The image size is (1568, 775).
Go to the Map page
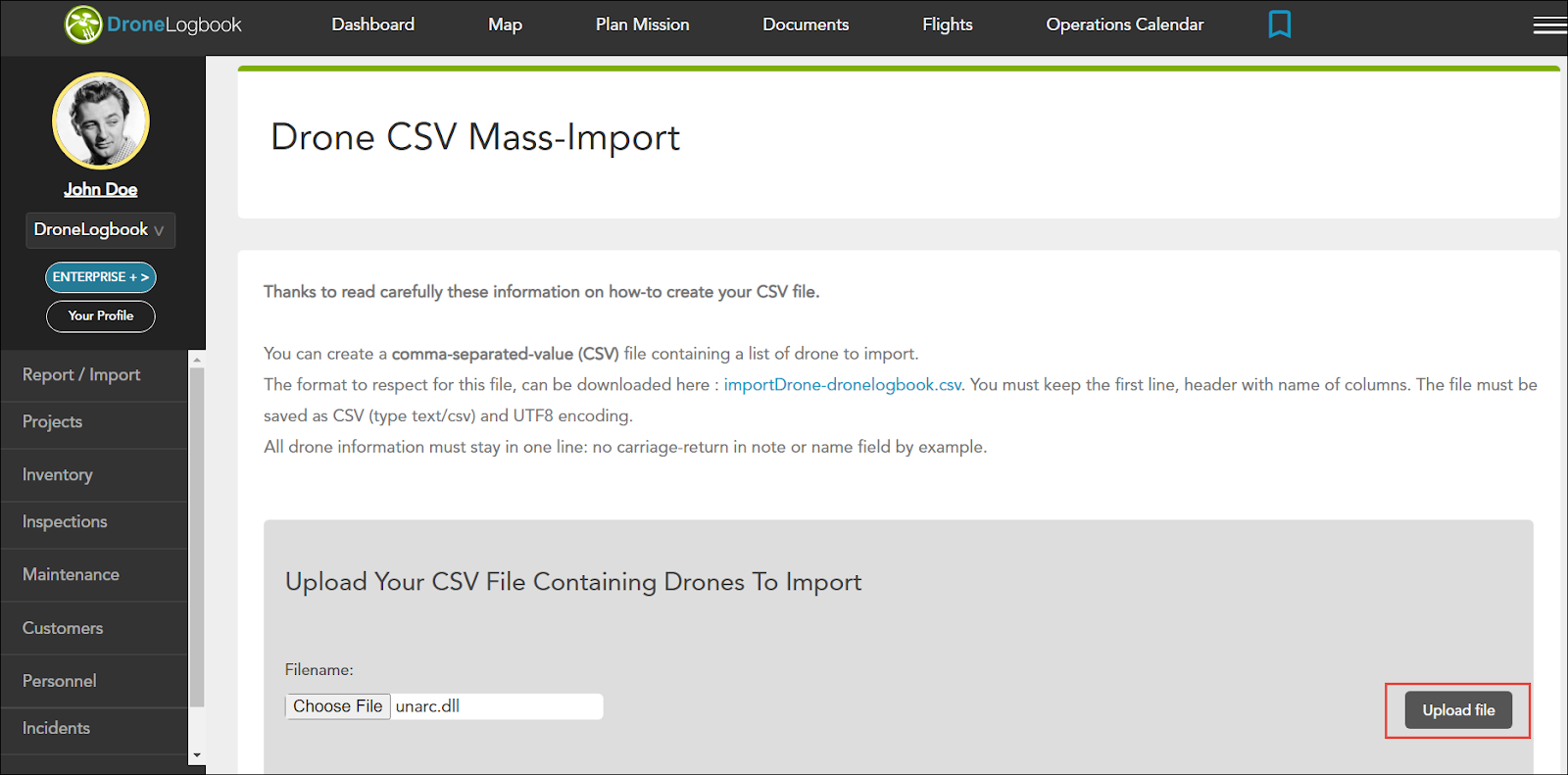coord(505,24)
